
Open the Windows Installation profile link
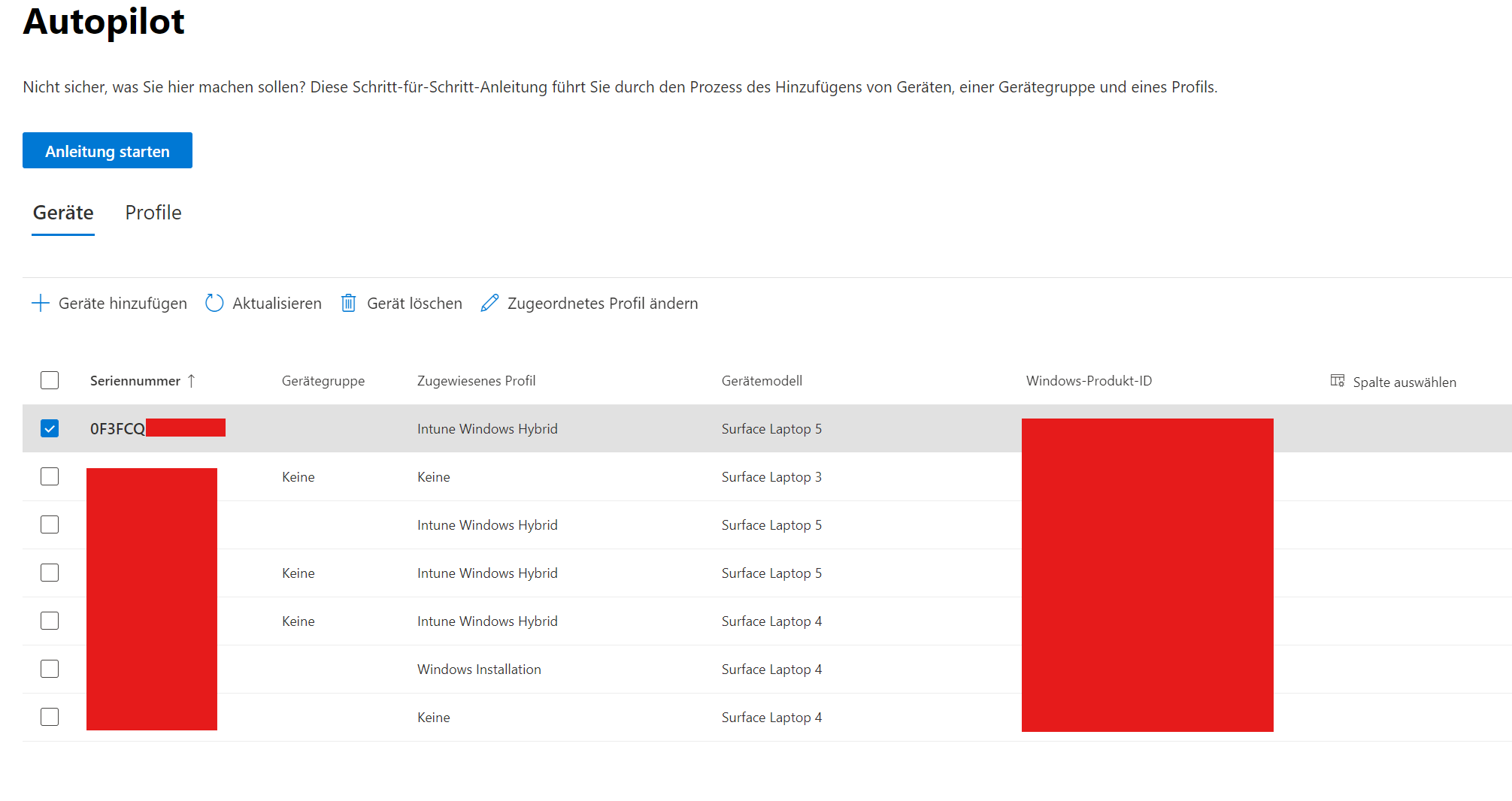479,669
